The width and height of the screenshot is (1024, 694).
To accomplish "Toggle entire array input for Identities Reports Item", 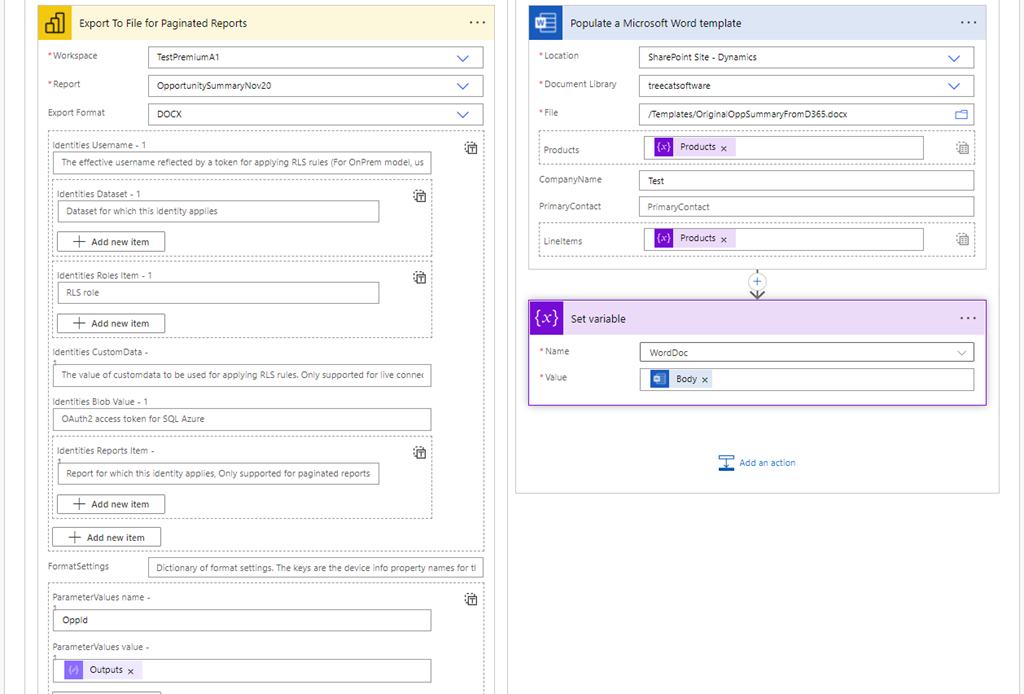I will (x=419, y=452).
